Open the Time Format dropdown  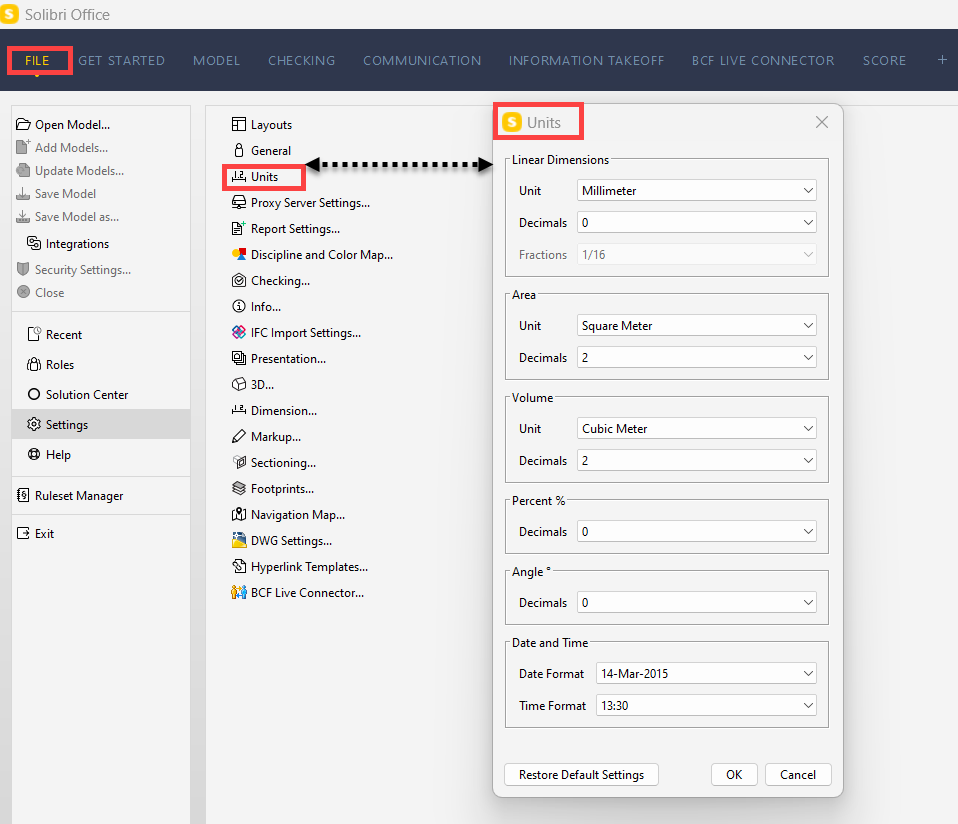click(706, 706)
